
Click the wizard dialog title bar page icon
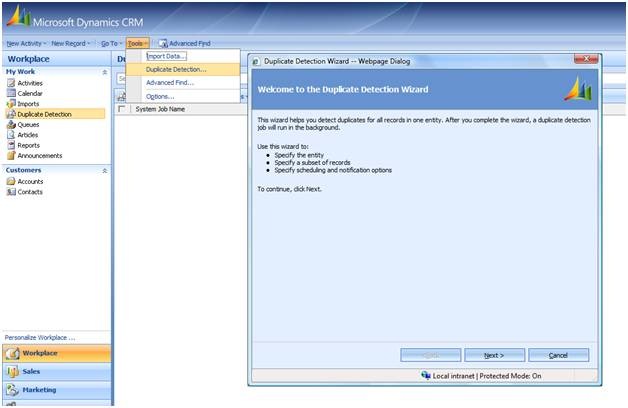tap(256, 62)
